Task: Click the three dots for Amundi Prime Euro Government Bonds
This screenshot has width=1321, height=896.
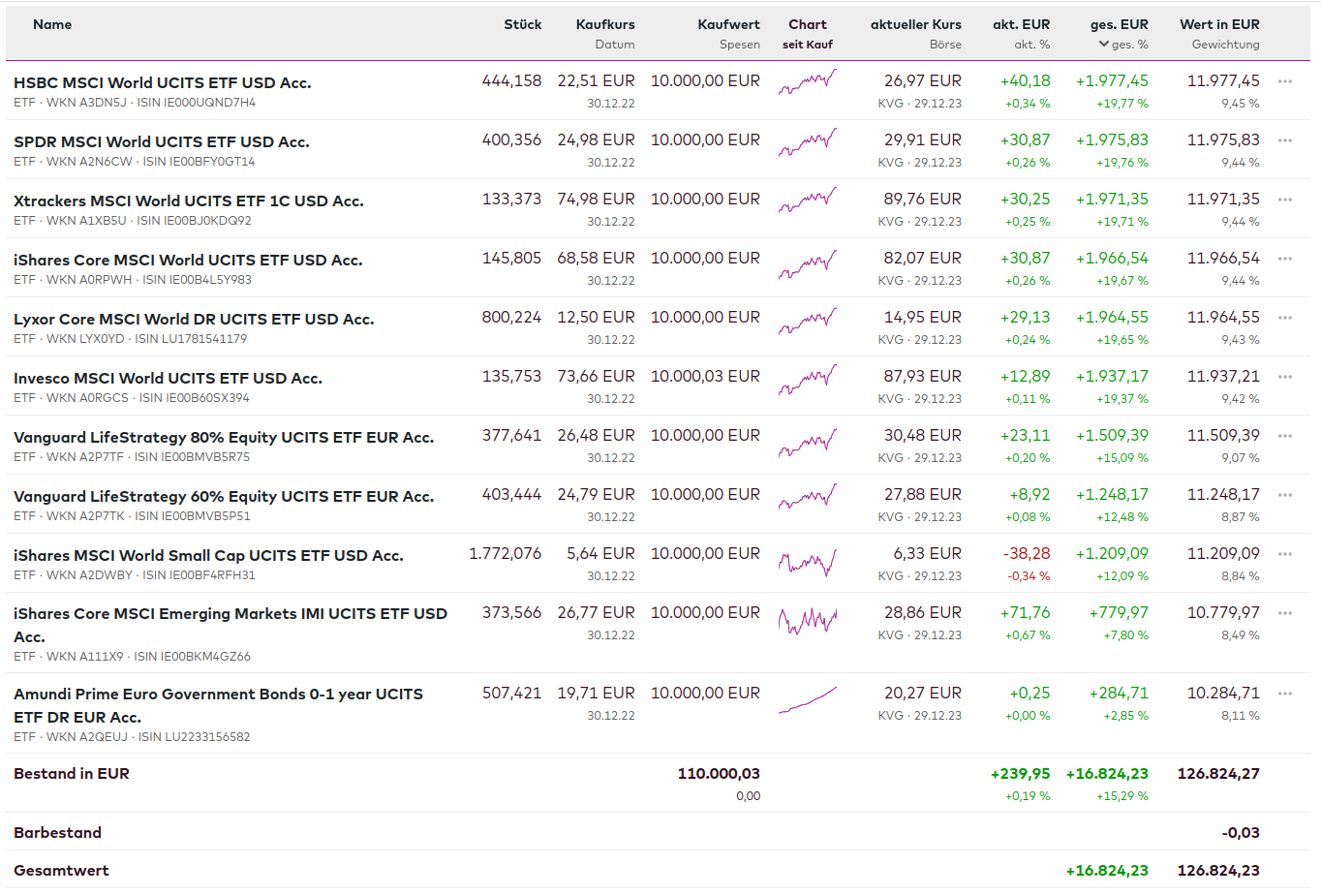Action: (1285, 694)
